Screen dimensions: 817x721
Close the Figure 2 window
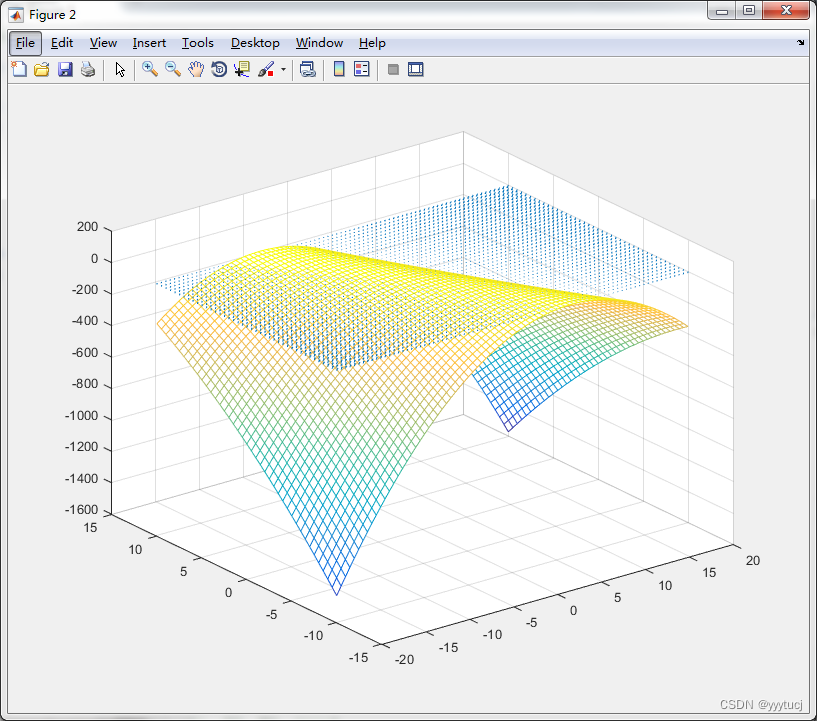(x=786, y=10)
